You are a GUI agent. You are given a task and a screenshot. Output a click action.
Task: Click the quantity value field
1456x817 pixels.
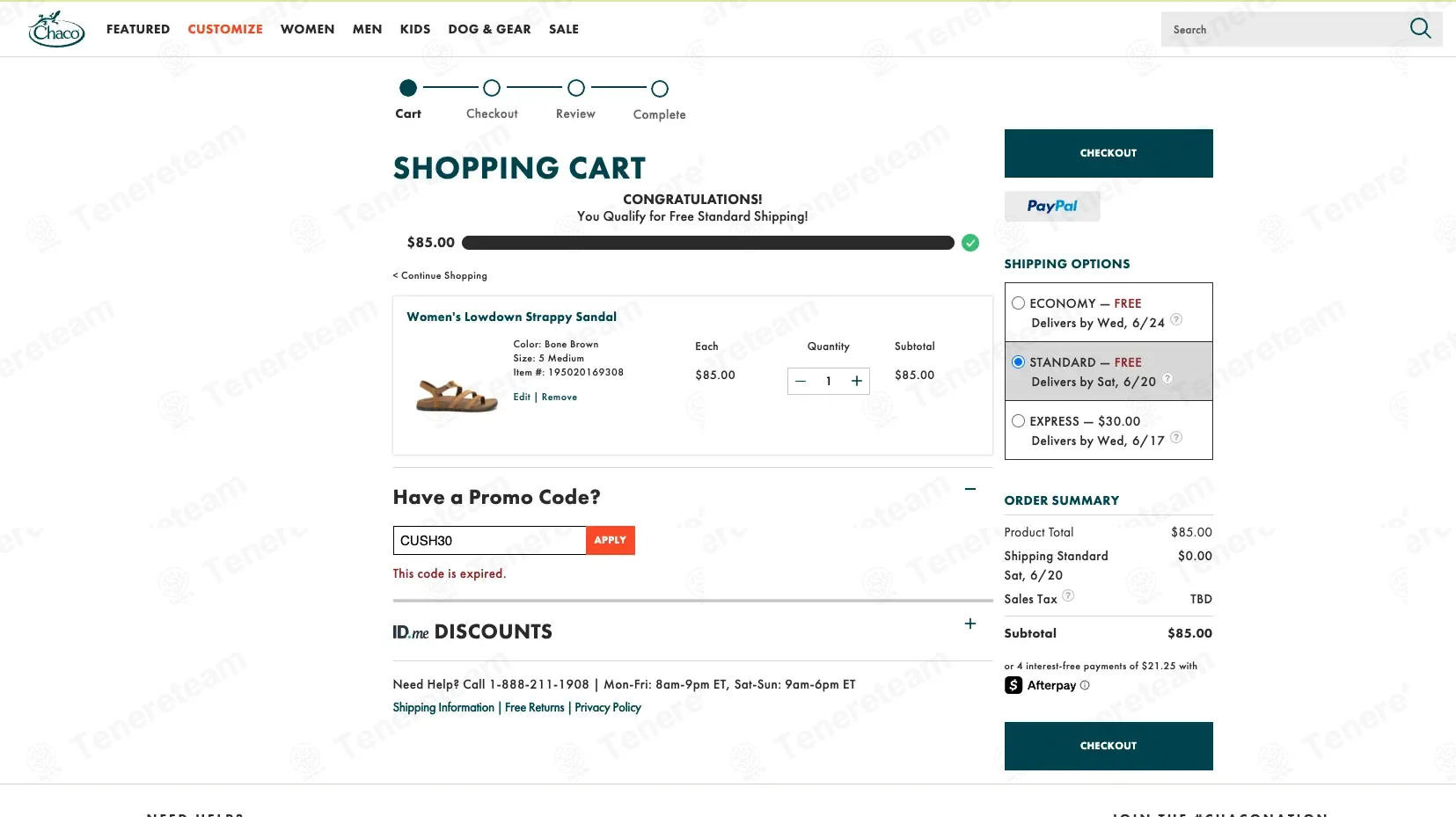point(829,381)
